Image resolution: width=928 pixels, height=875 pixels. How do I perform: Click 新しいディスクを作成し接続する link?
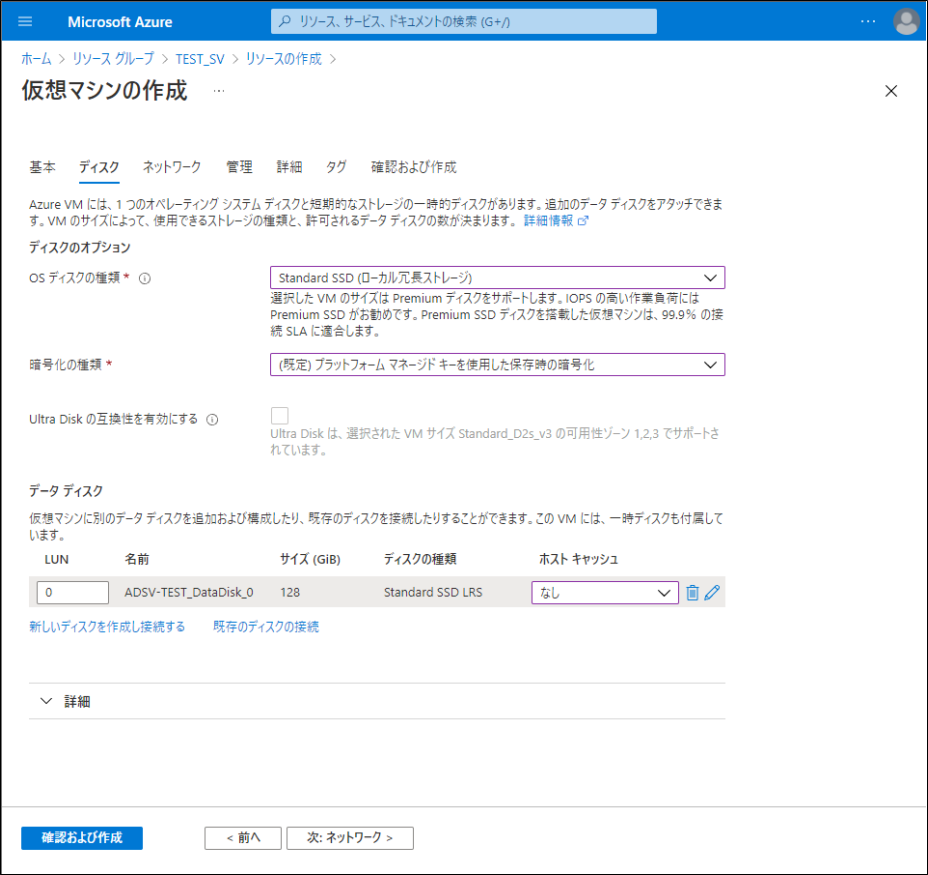pos(107,626)
